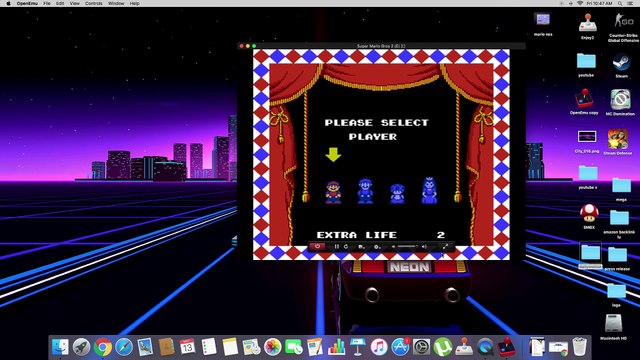
Task: Click the red power button in emulator controls
Action: pos(317,246)
